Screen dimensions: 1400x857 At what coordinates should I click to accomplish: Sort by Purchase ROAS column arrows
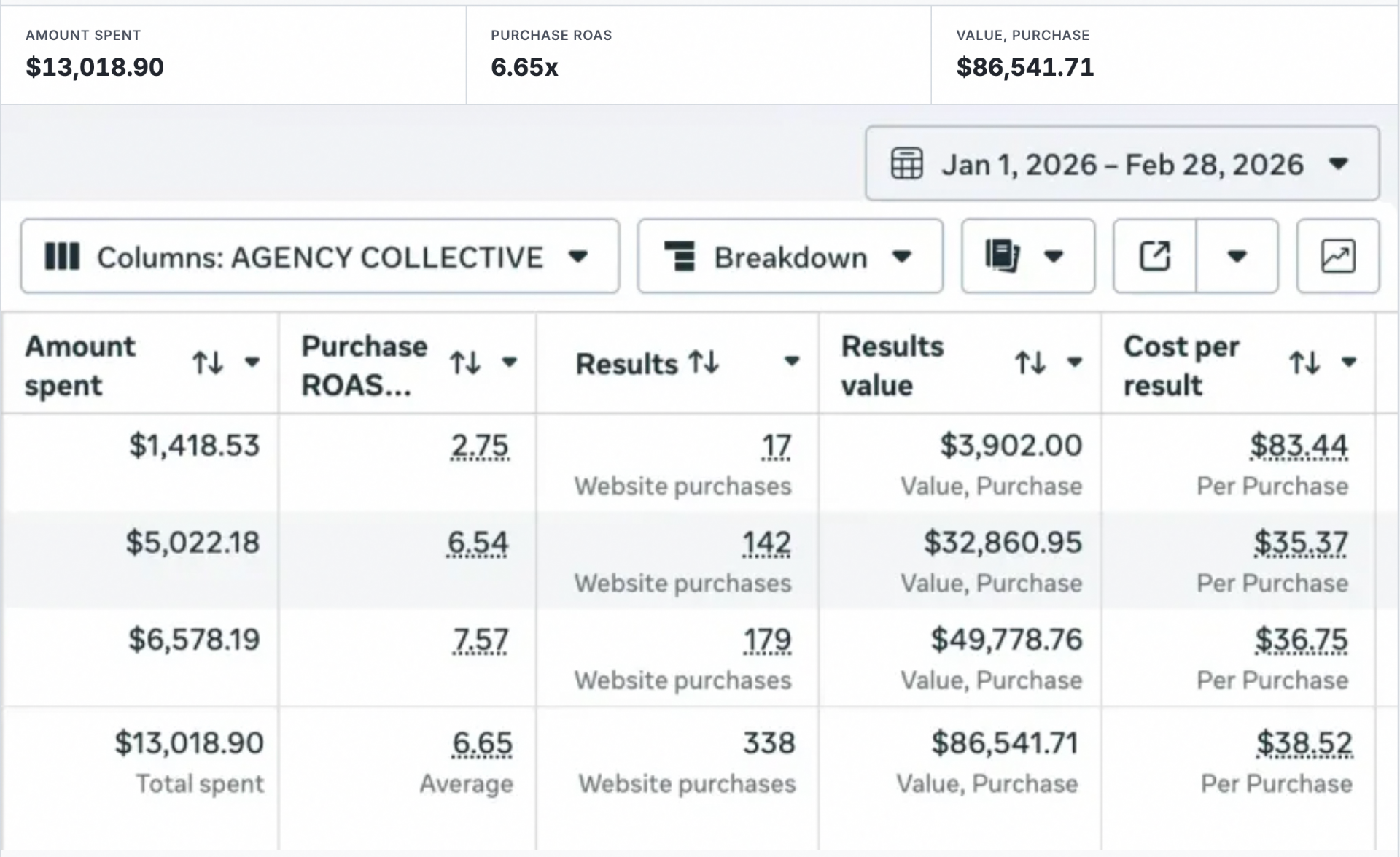point(465,362)
